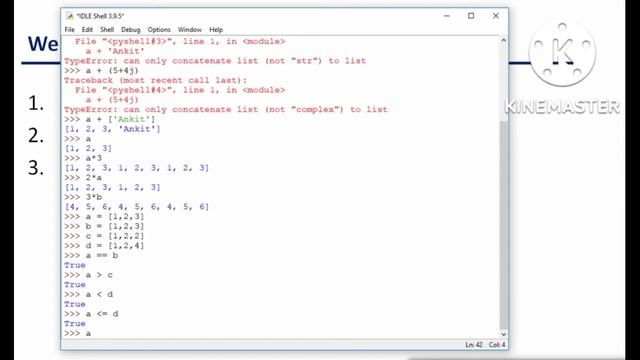
Task: Click the last prompt line '>>> a'
Action: tap(78, 333)
